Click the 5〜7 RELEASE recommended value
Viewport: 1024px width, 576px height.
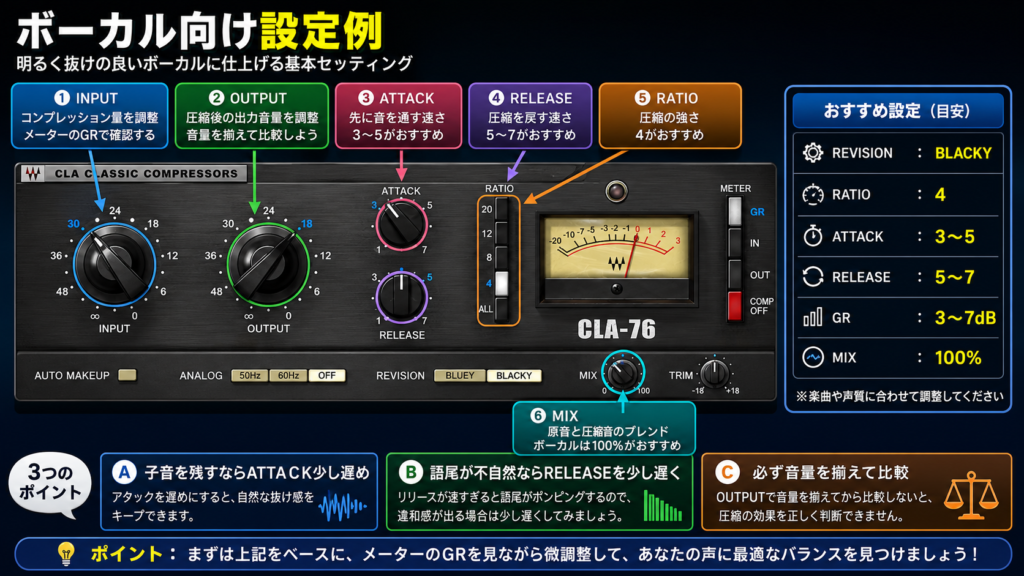[x=954, y=277]
